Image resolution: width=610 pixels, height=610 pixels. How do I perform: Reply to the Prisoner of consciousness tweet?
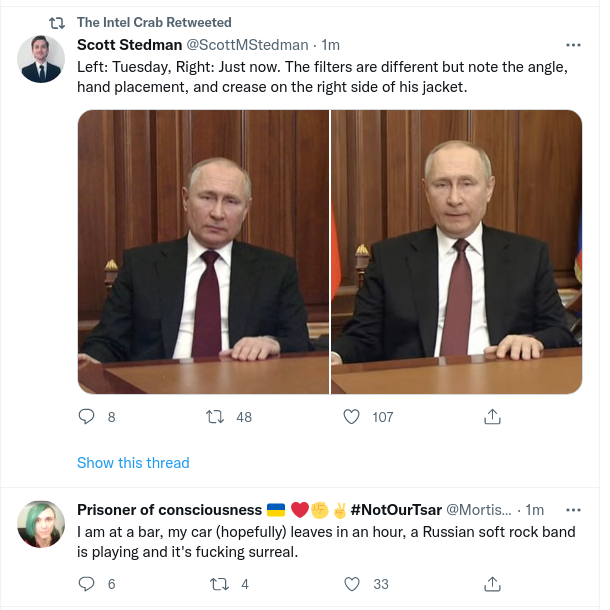pyautogui.click(x=86, y=584)
